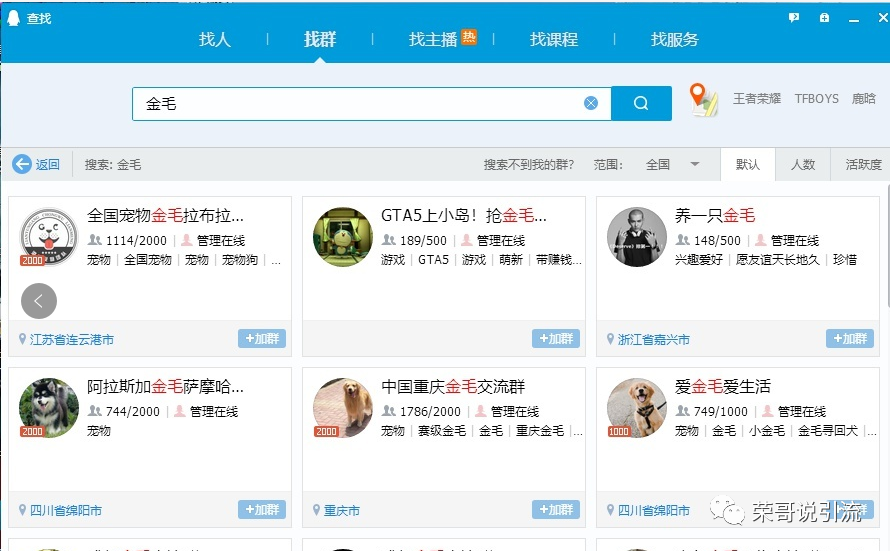Viewport: 890px width, 551px height.
Task: Open group title 爱金毛爱生活
Action: pos(723,387)
